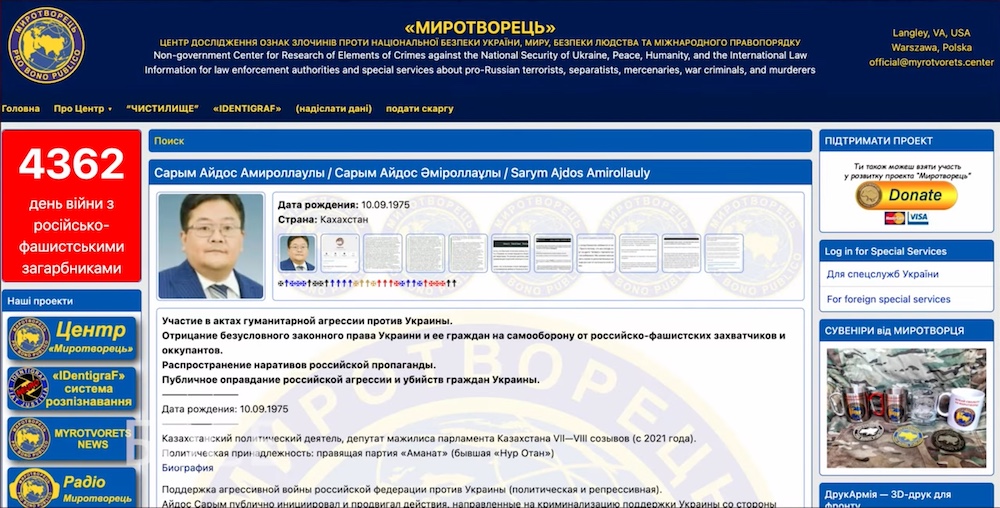Click the yellow Donate button
Image resolution: width=1000 pixels, height=508 pixels.
click(905, 195)
